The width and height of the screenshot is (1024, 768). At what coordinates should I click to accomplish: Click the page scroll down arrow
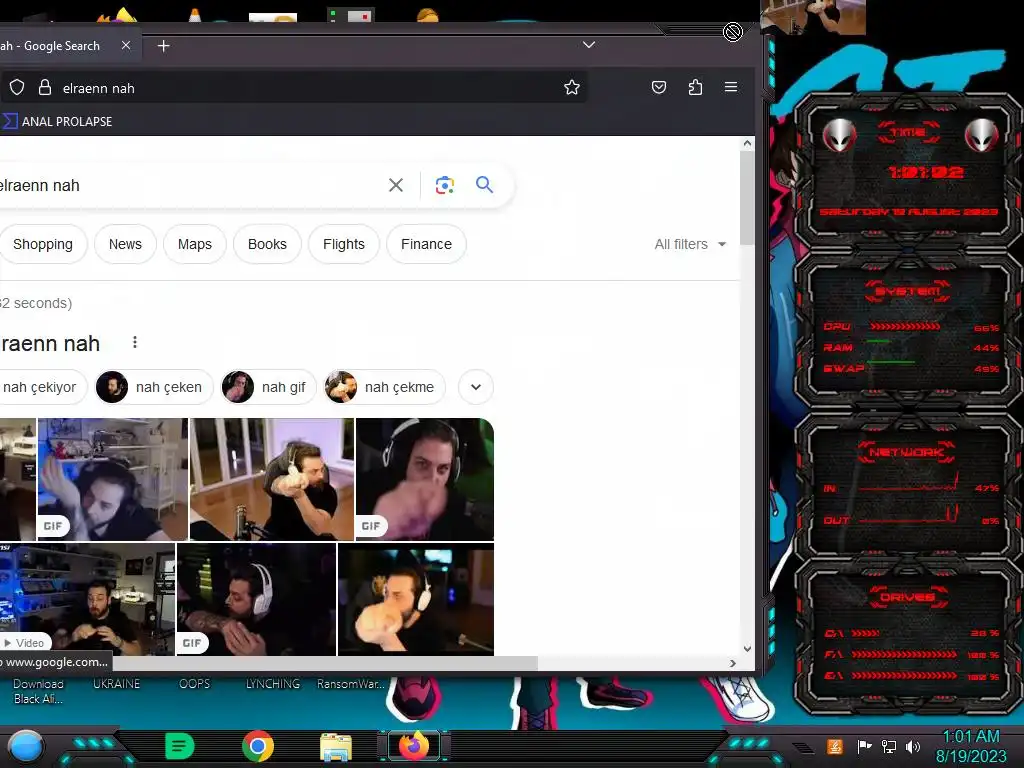tap(747, 648)
